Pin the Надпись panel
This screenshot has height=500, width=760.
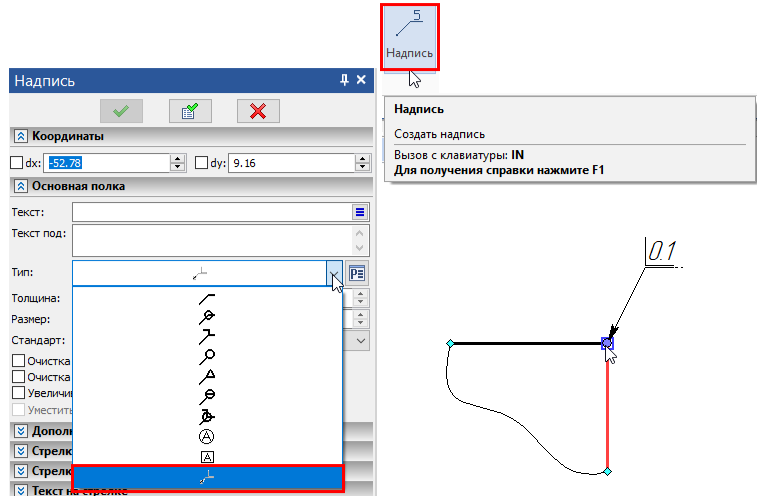pos(344,80)
